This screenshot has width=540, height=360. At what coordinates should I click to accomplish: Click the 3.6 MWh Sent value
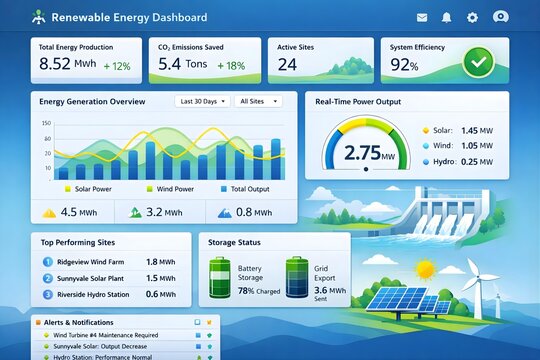pyautogui.click(x=330, y=294)
